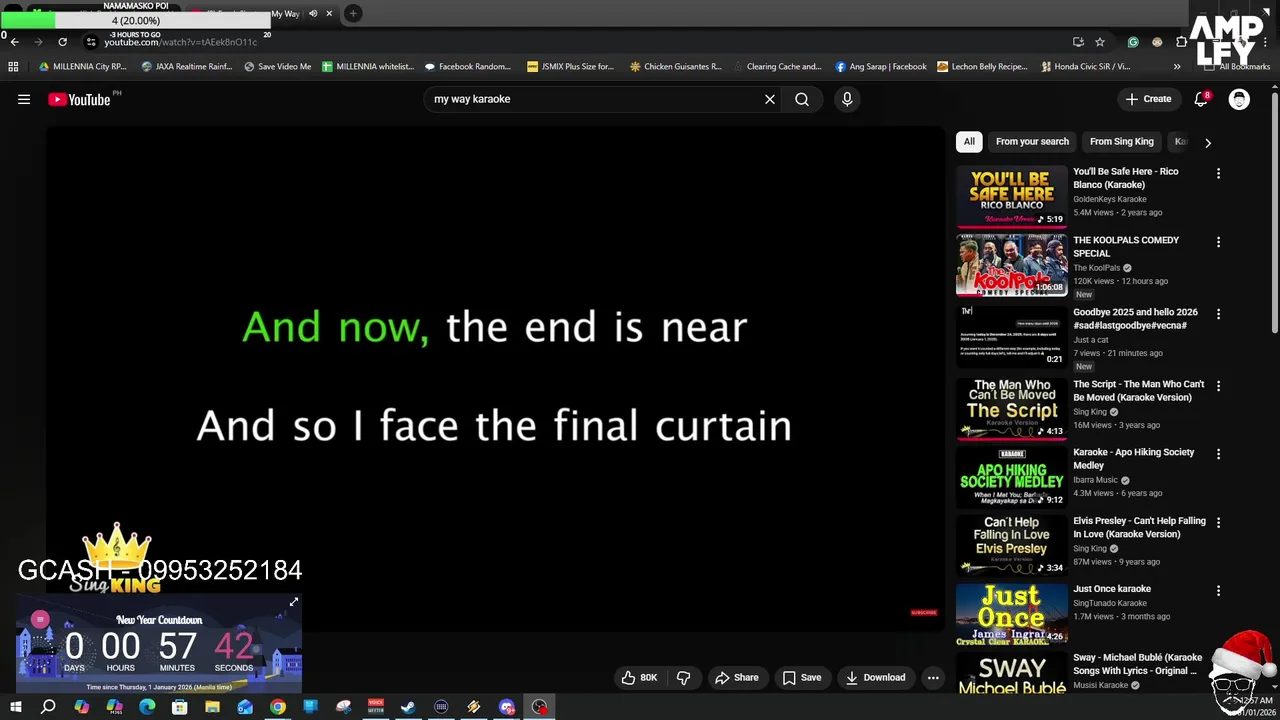Image resolution: width=1280 pixels, height=720 pixels.
Task: Select the All filter chip
Action: (969, 142)
